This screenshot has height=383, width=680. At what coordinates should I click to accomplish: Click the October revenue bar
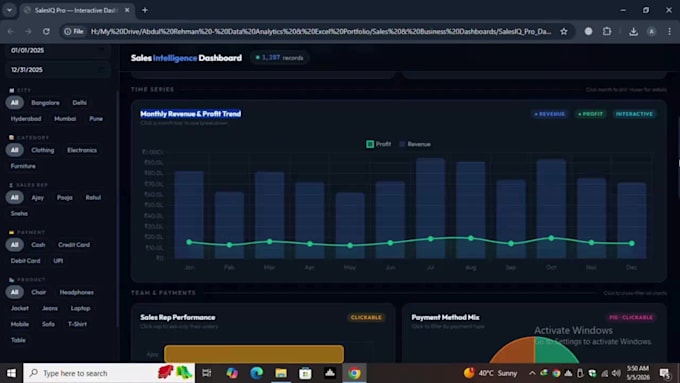551,209
